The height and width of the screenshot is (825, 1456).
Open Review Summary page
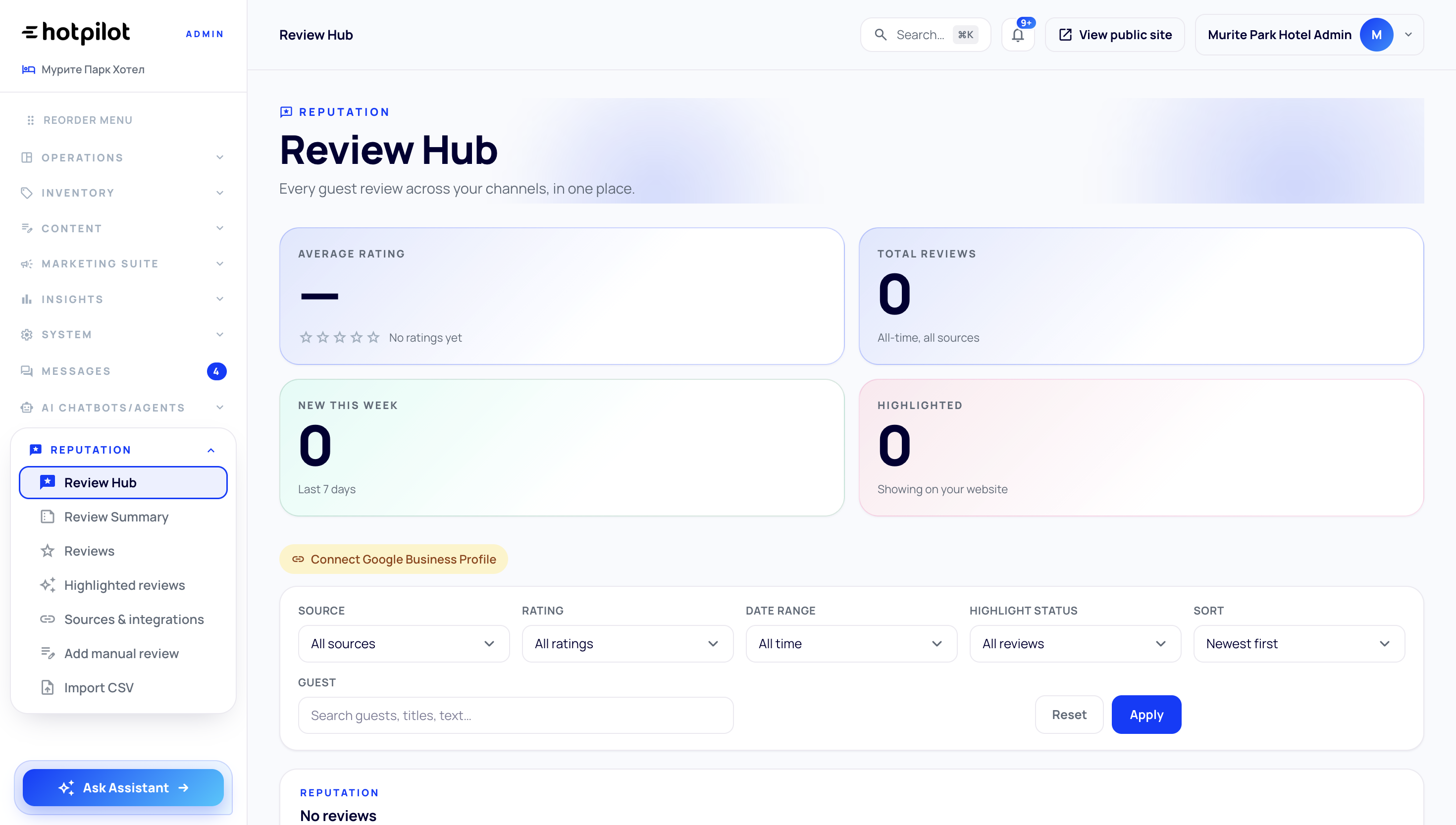click(123, 517)
